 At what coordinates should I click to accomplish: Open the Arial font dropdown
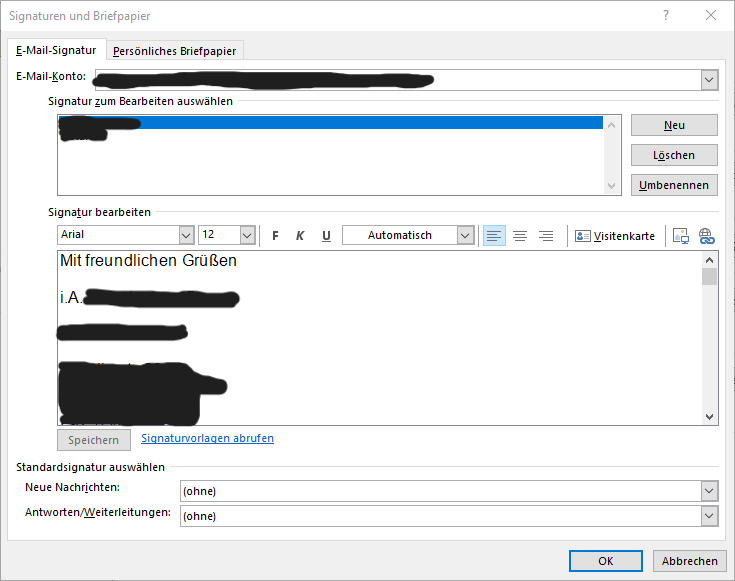point(186,235)
